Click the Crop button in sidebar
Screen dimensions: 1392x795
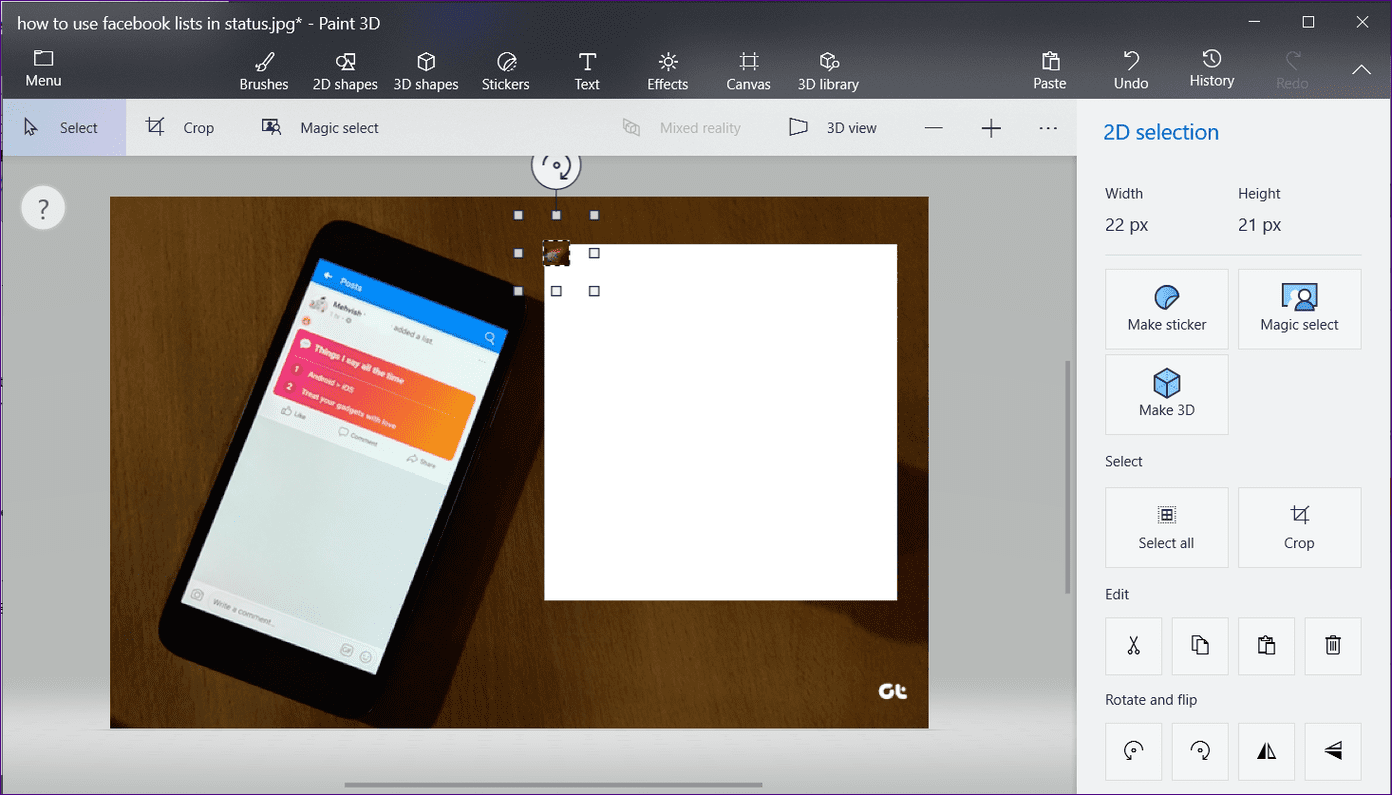tap(1300, 528)
